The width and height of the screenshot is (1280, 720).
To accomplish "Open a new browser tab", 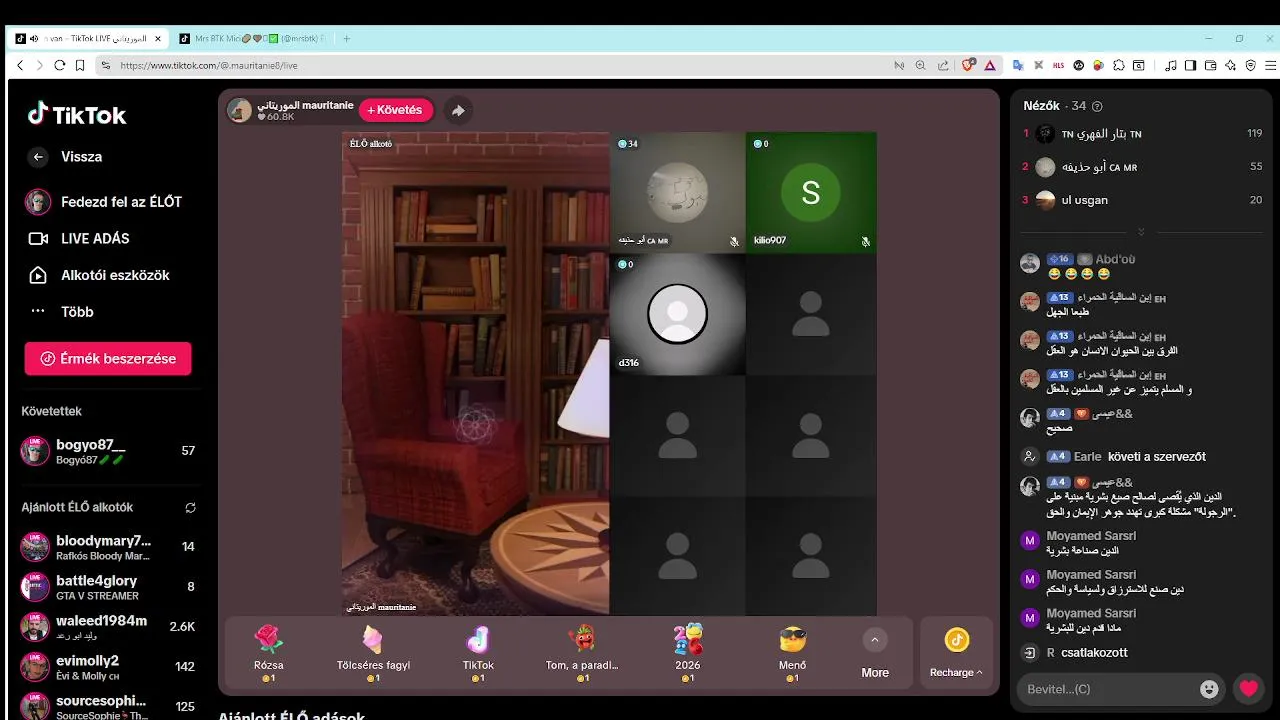I will tap(347, 38).
